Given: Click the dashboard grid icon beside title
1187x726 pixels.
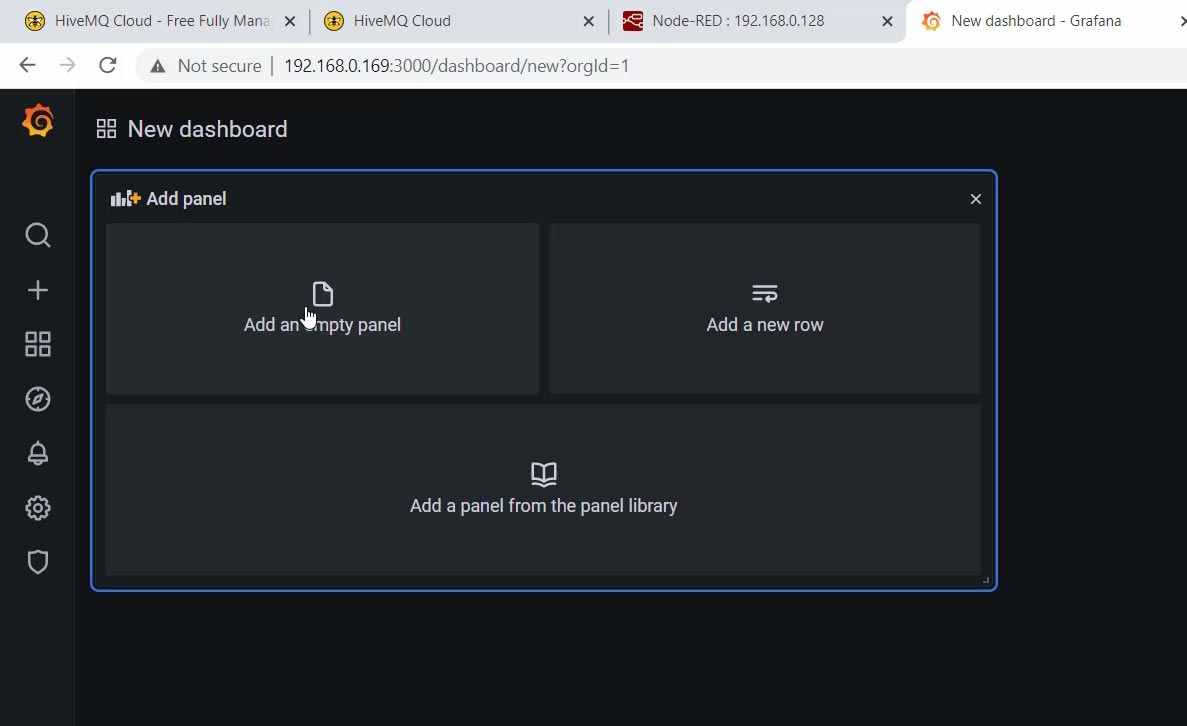Looking at the screenshot, I should click(x=107, y=129).
